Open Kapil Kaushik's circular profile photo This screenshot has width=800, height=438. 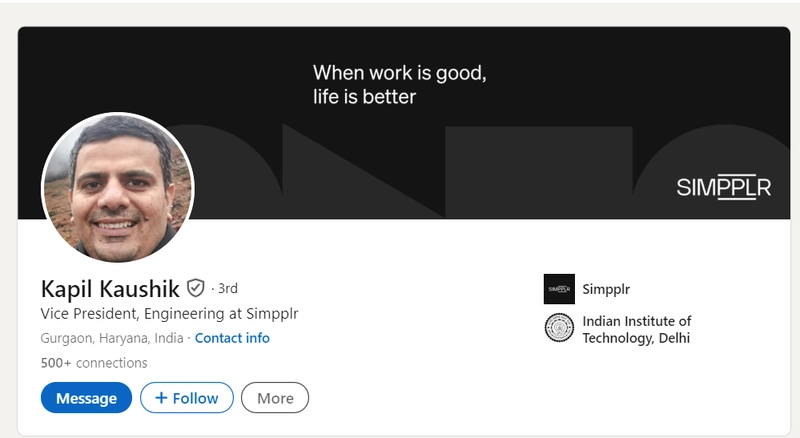point(118,187)
